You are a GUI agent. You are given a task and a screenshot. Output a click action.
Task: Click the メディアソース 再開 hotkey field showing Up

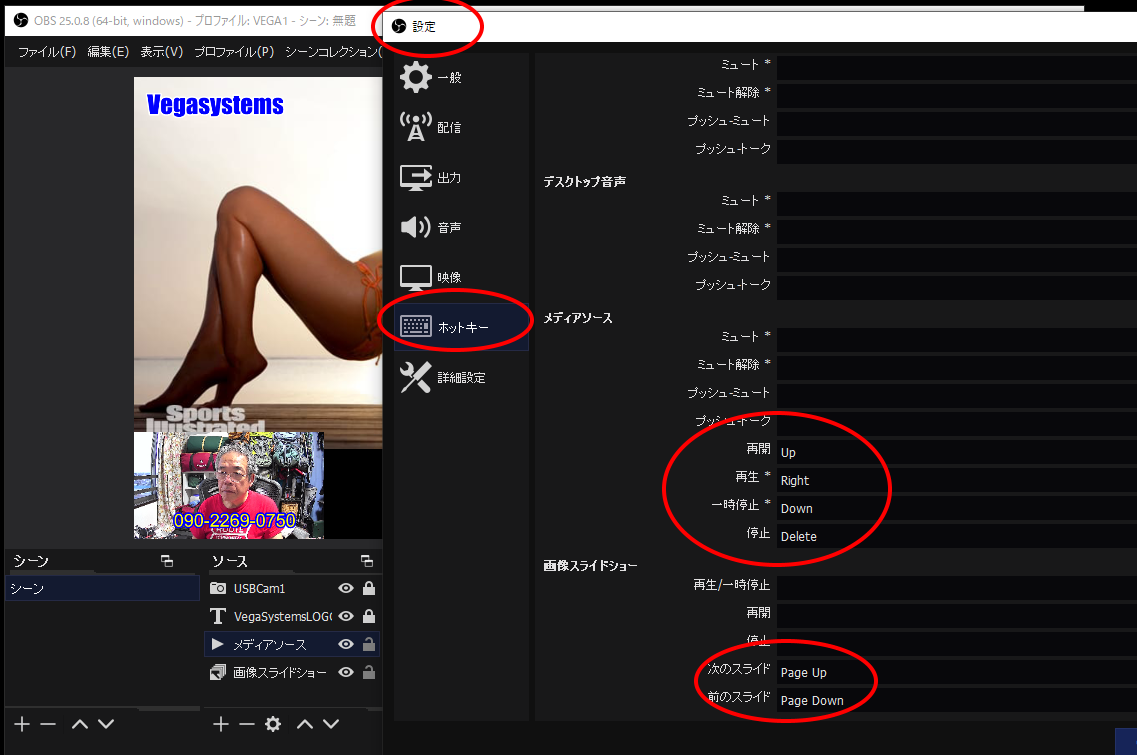point(957,452)
